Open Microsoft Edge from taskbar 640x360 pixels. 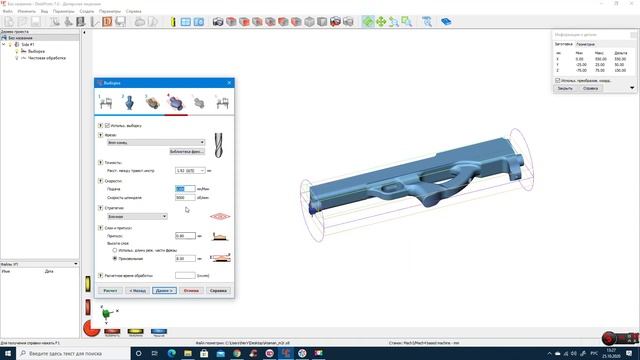pos(171,353)
